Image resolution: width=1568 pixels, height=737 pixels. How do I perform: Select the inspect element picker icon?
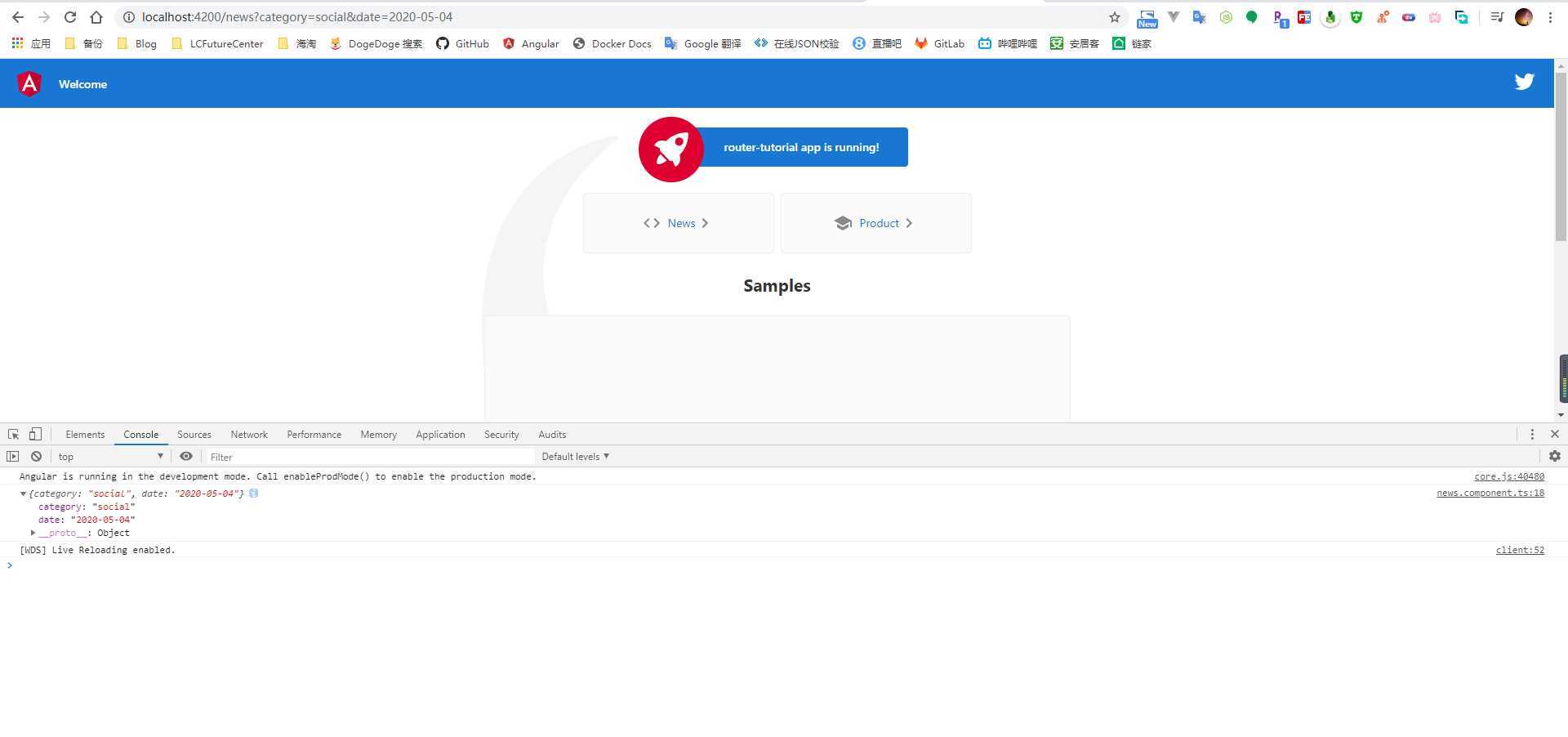(14, 434)
